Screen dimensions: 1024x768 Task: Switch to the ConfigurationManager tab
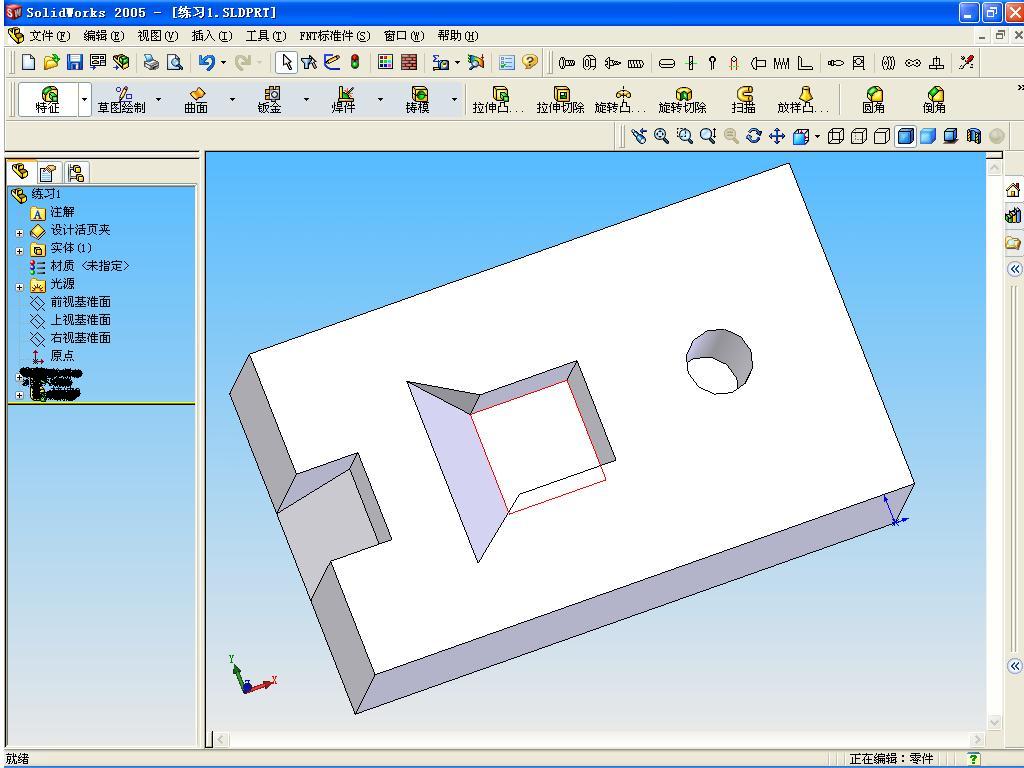click(x=76, y=172)
